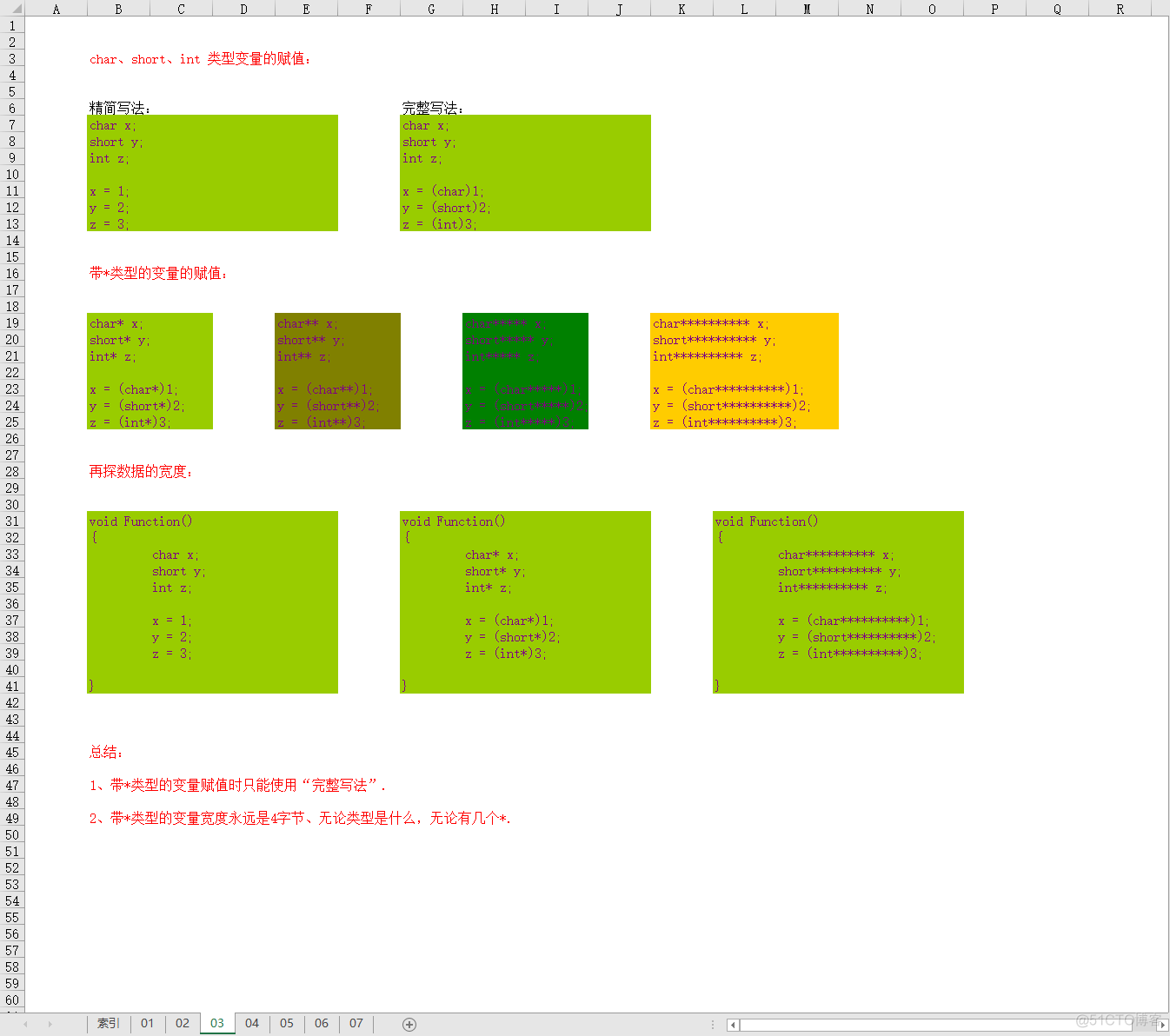Click 'char********** x;' in the yellow block

(711, 323)
